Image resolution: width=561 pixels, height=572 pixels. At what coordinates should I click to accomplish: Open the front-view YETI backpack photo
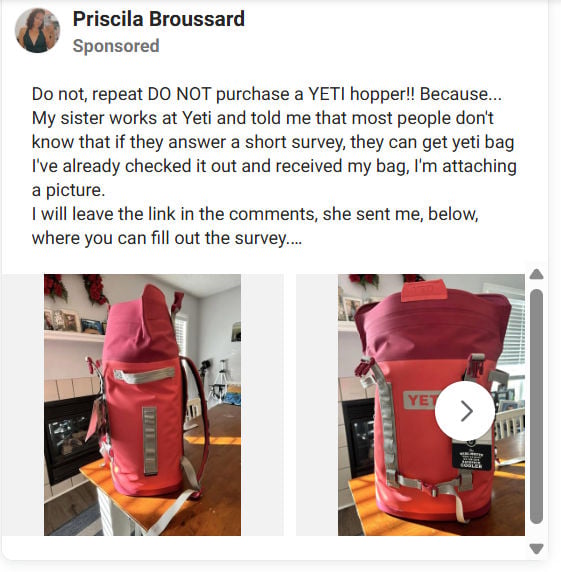pos(431,405)
